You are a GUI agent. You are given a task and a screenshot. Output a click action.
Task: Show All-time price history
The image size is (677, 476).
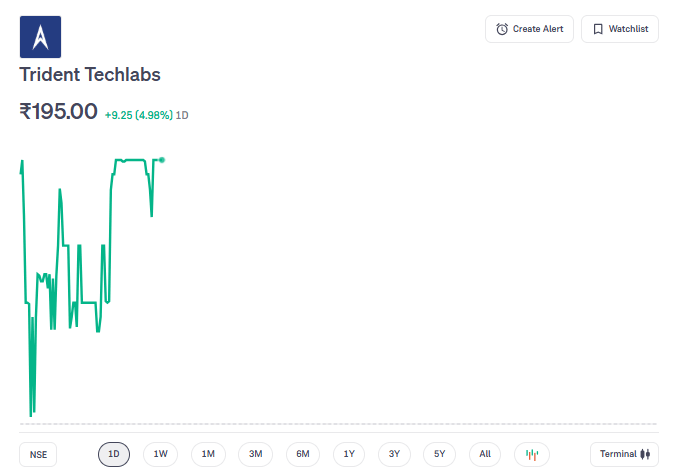click(485, 454)
